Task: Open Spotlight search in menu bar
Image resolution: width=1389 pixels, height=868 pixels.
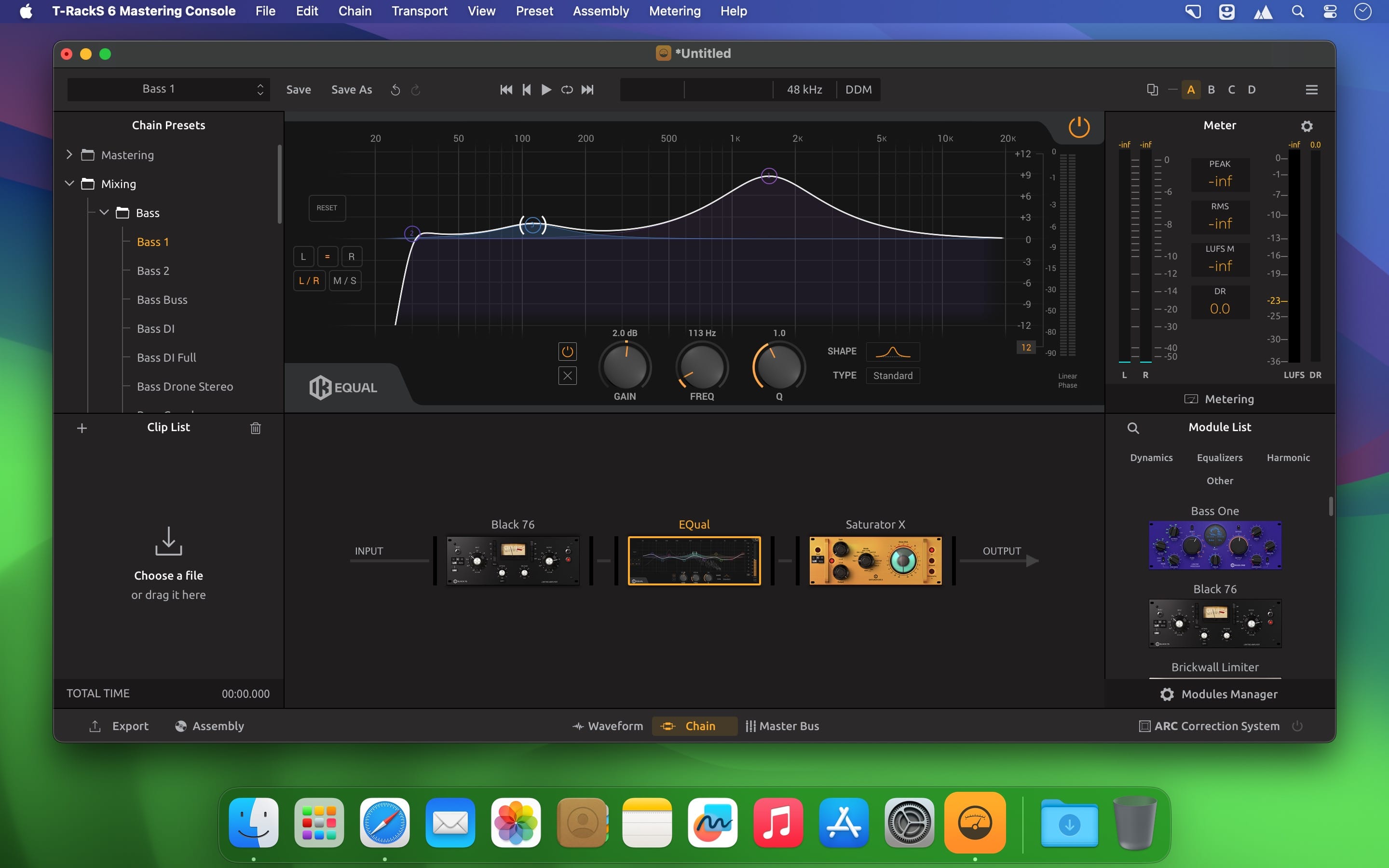Action: point(1297,11)
